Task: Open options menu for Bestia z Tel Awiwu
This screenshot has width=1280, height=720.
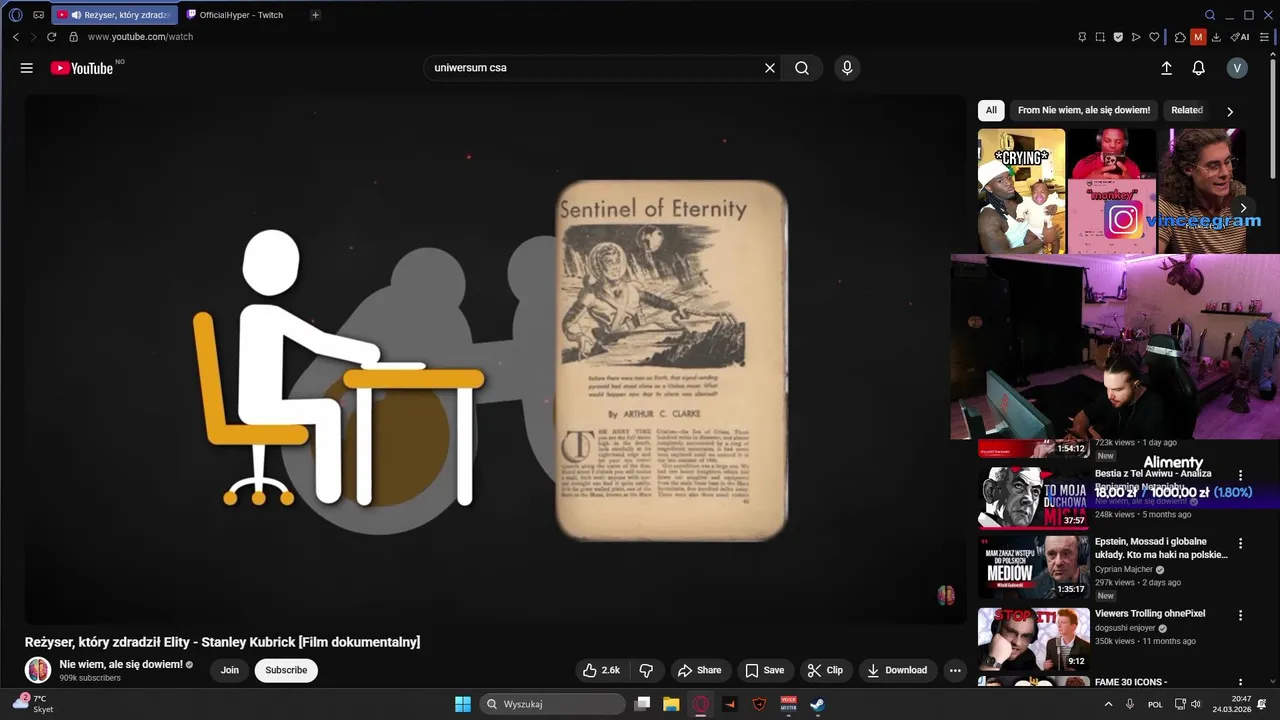Action: pyautogui.click(x=1241, y=476)
